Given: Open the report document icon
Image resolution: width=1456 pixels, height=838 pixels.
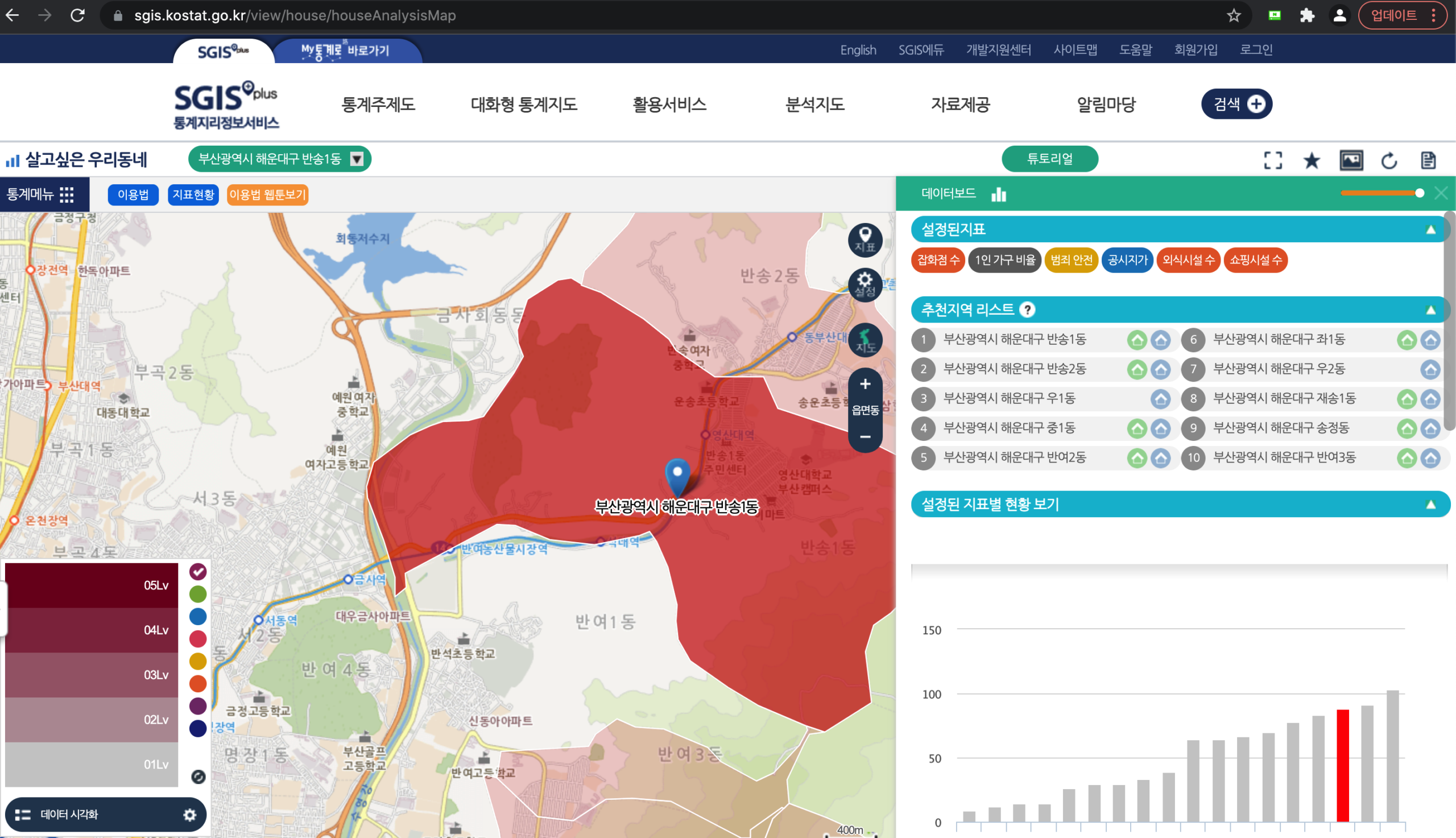Looking at the screenshot, I should (x=1428, y=160).
